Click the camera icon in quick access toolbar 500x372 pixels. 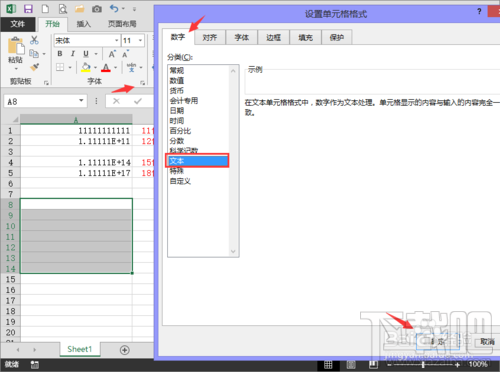pos(97,9)
